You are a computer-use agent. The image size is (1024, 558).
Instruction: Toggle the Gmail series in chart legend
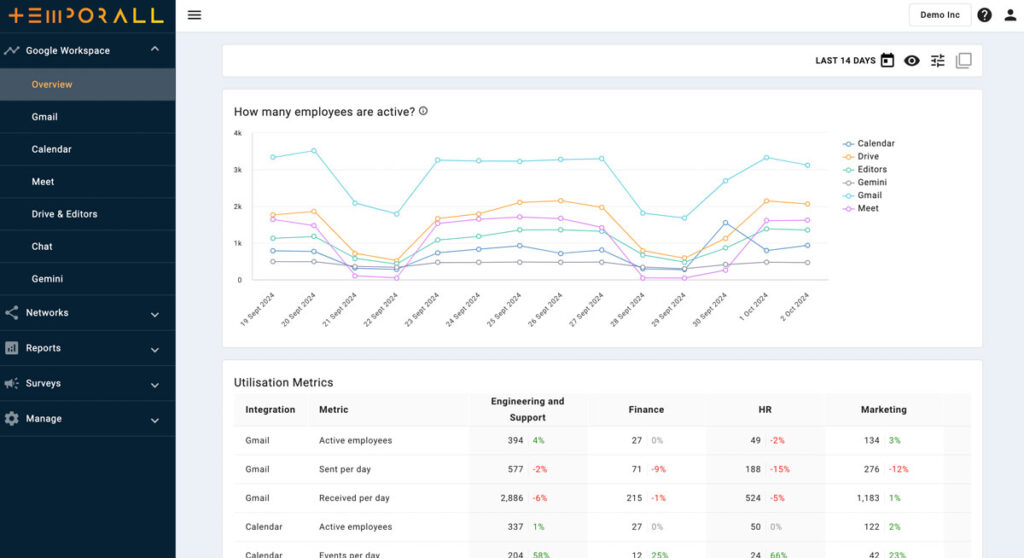pyautogui.click(x=862, y=195)
